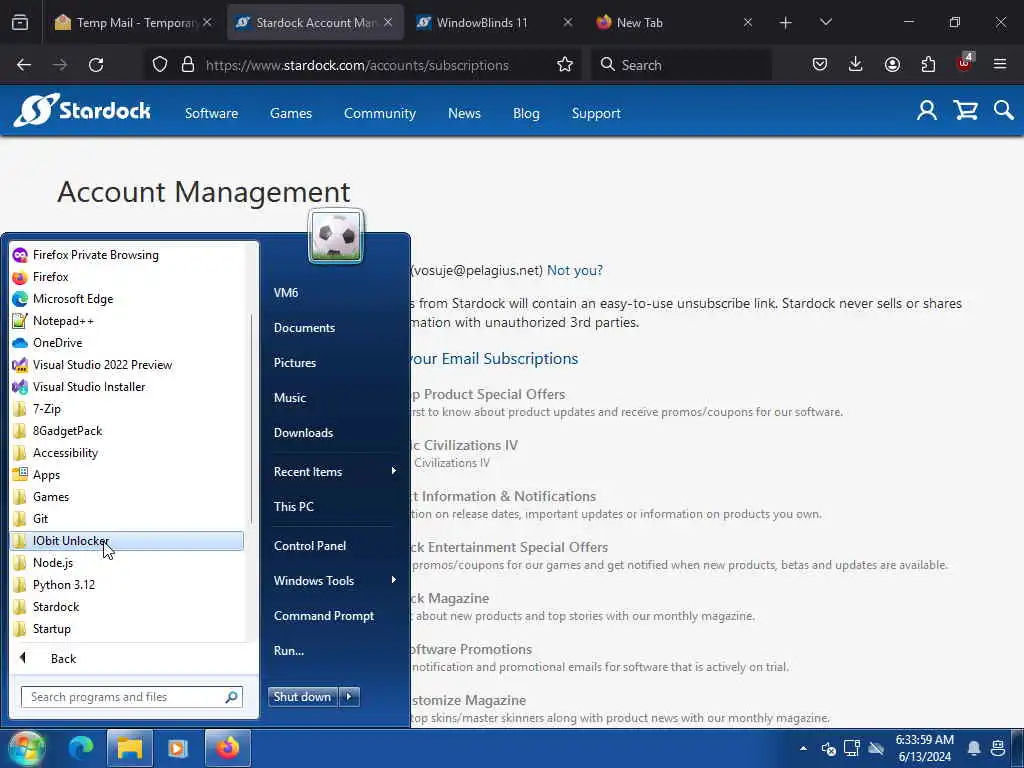Open the Firefox account icon
The height and width of the screenshot is (768, 1024).
tap(892, 65)
